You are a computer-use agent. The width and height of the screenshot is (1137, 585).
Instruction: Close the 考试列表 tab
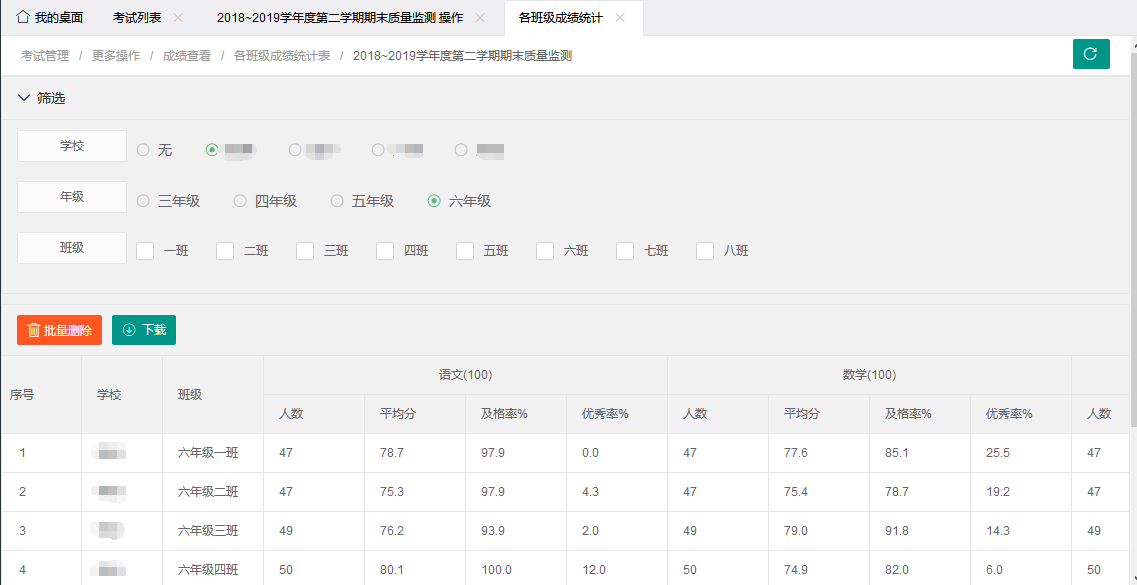click(x=177, y=17)
